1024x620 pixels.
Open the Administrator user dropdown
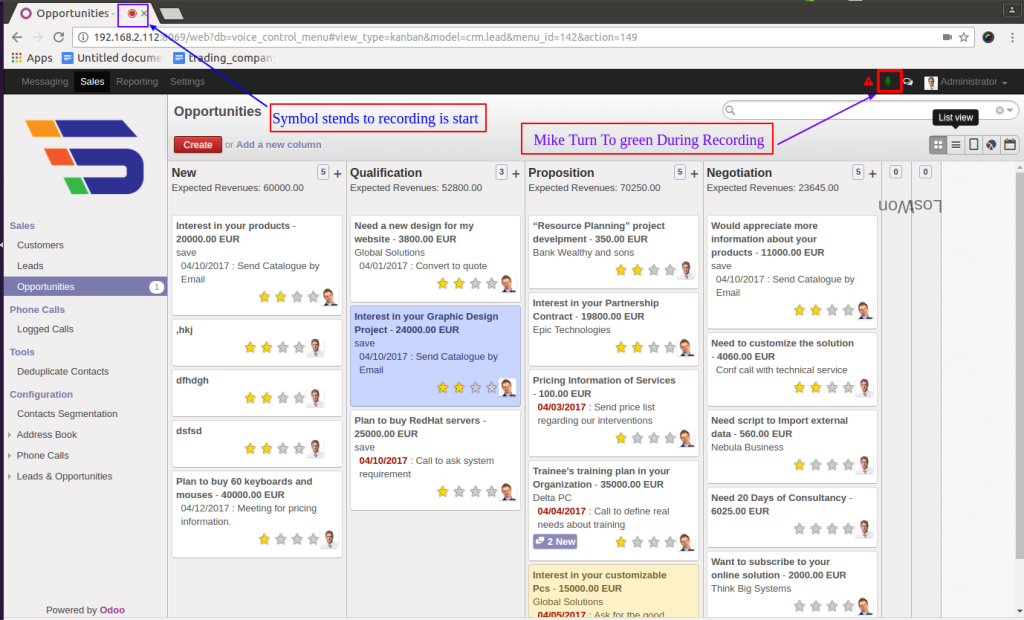click(x=966, y=82)
